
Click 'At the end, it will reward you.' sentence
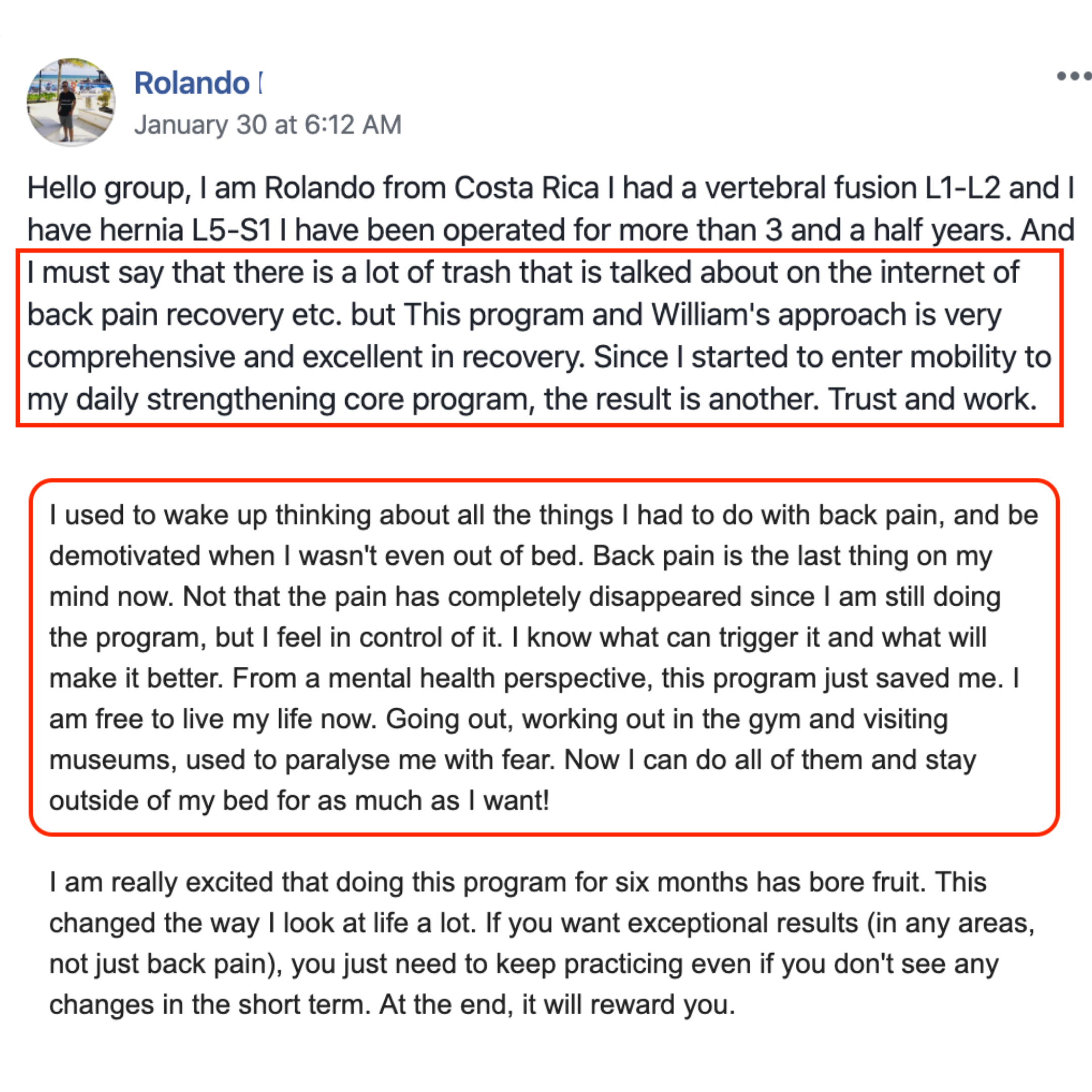(557, 1005)
